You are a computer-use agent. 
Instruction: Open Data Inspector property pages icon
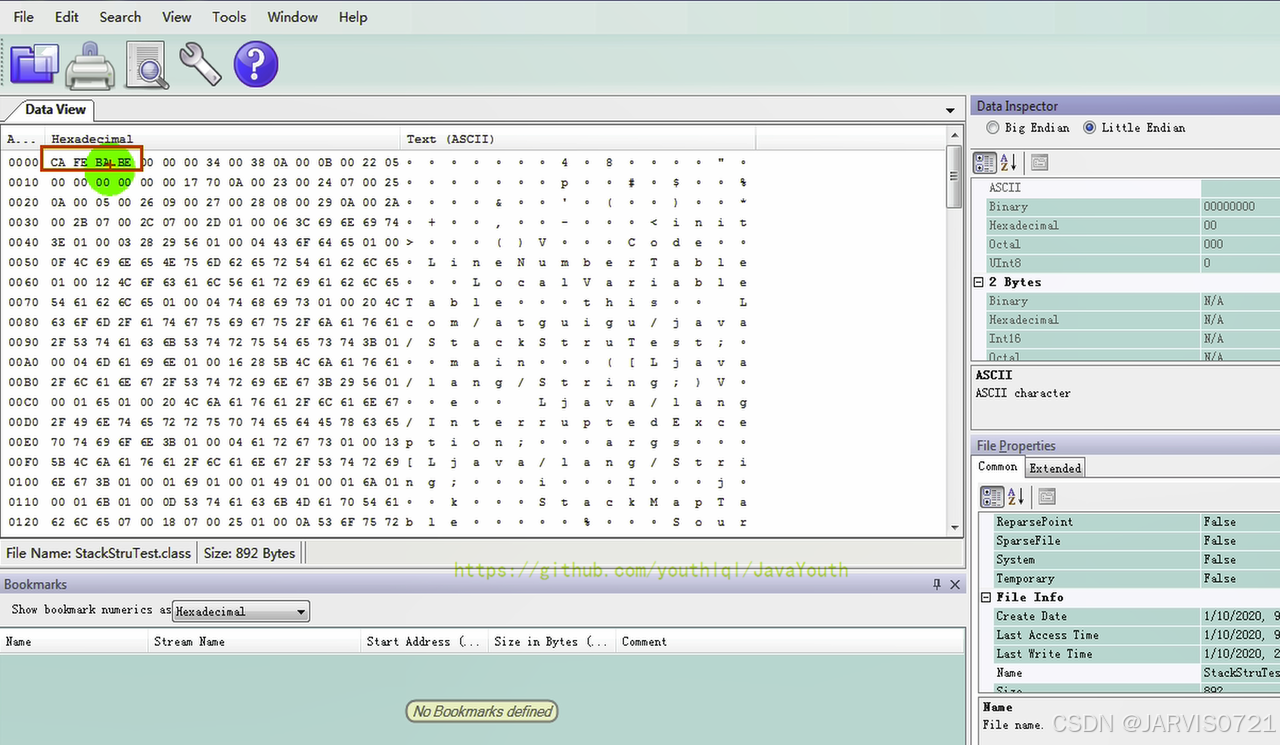click(1039, 162)
